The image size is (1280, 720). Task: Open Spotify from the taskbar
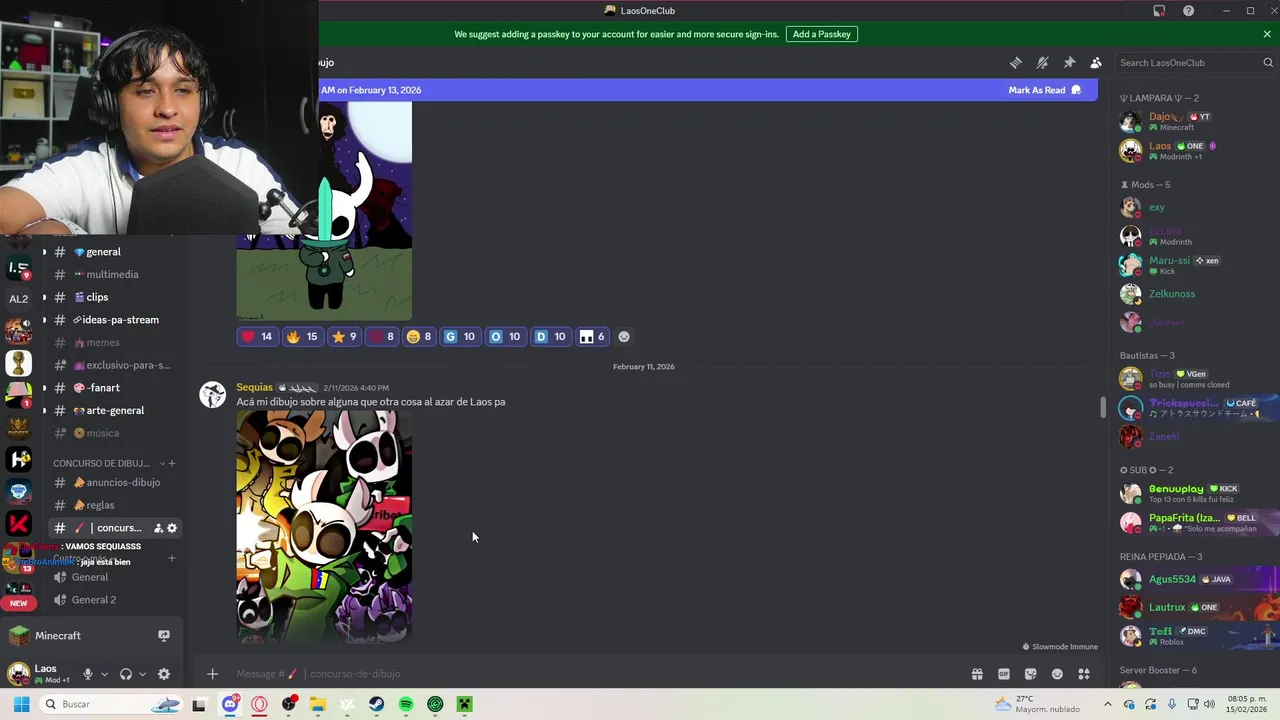406,704
